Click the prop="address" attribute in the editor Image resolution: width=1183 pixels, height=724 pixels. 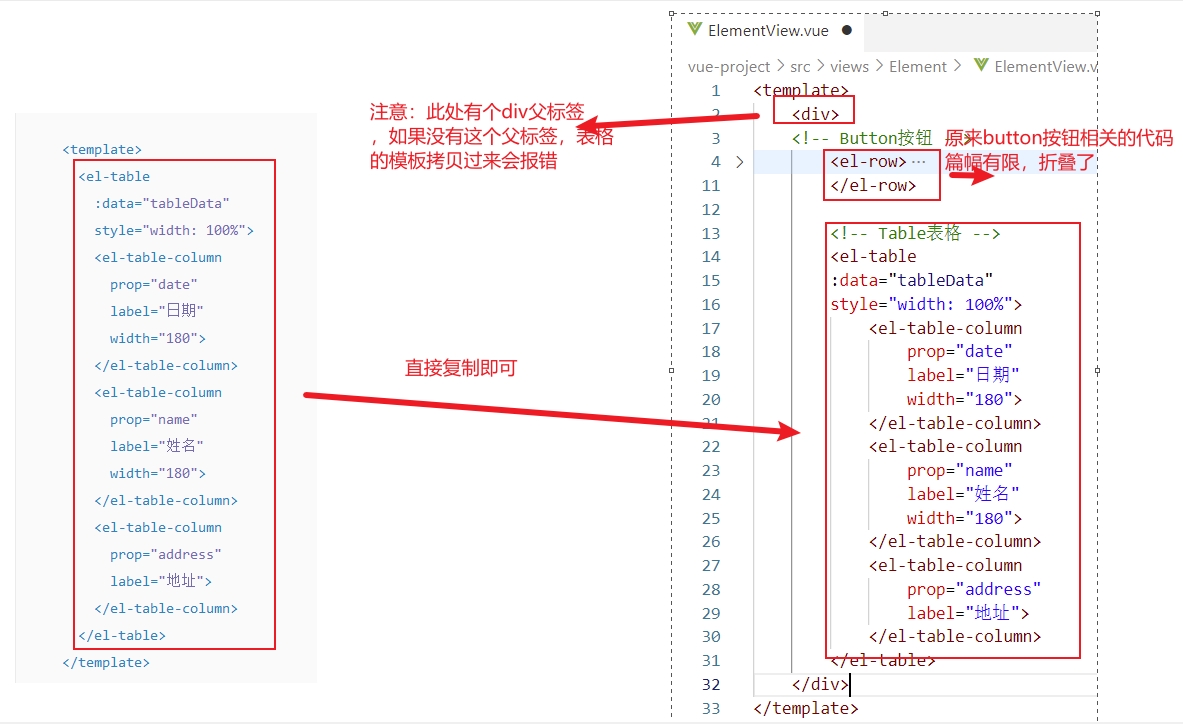(x=973, y=589)
